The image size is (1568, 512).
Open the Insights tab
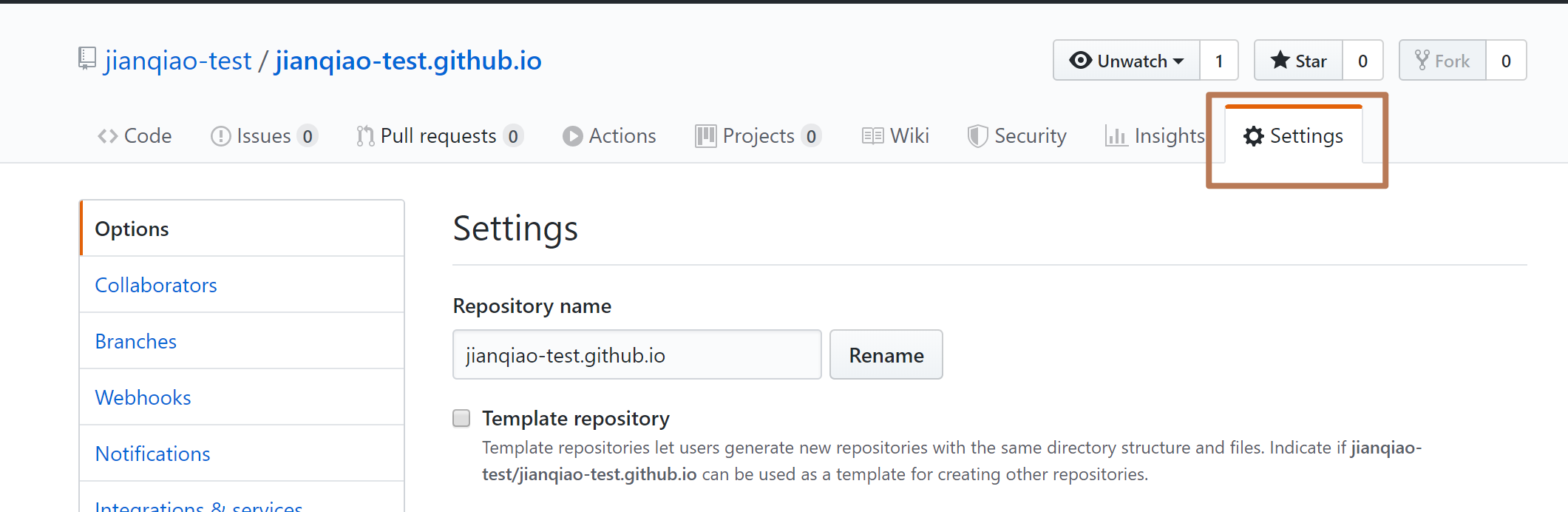pyautogui.click(x=1155, y=136)
